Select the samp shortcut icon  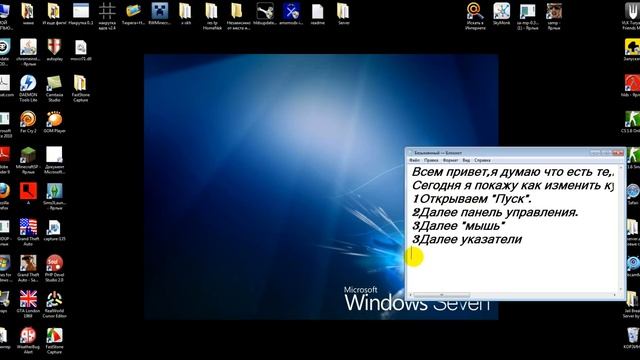point(553,16)
